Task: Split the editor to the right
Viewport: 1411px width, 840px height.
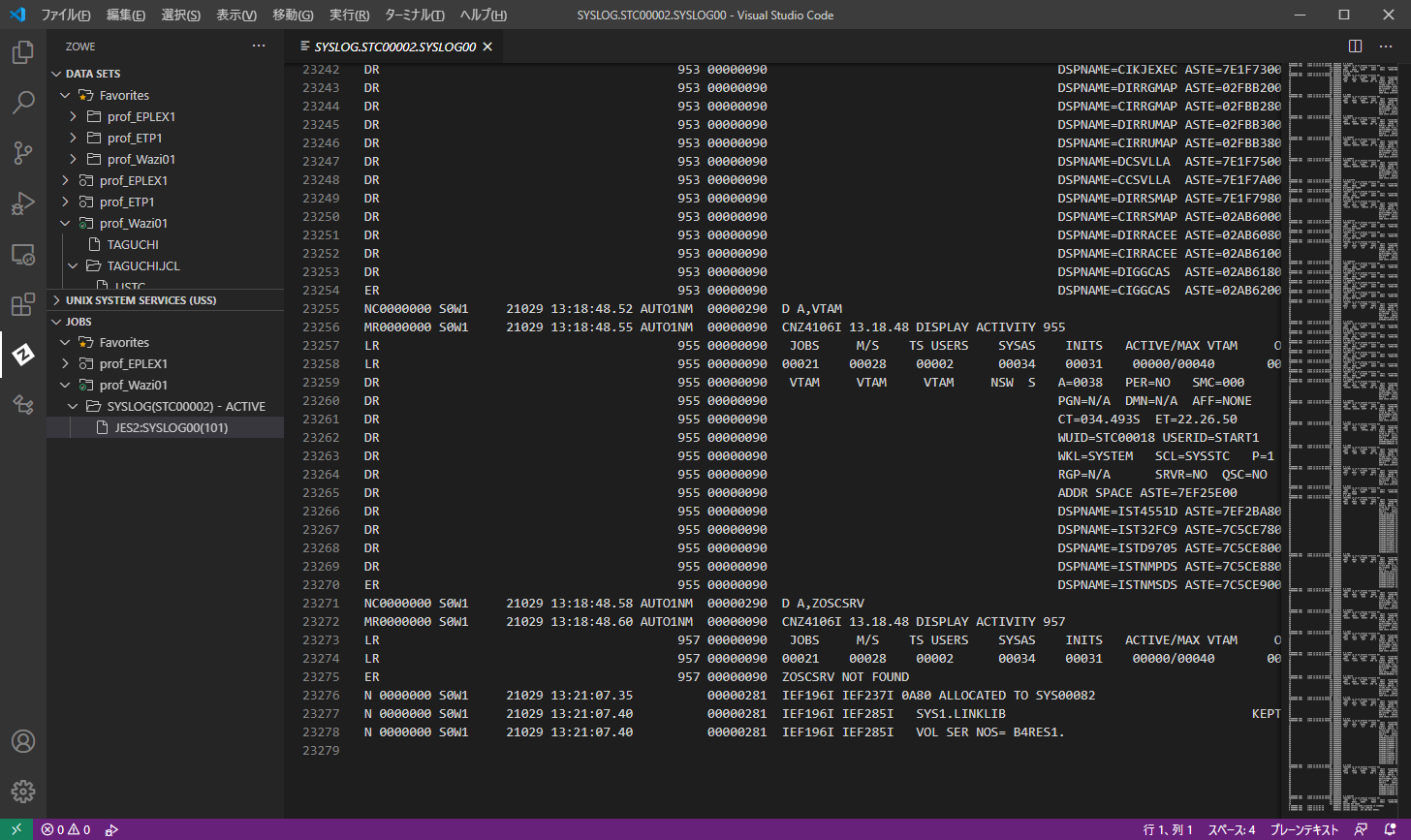Action: [1356, 46]
